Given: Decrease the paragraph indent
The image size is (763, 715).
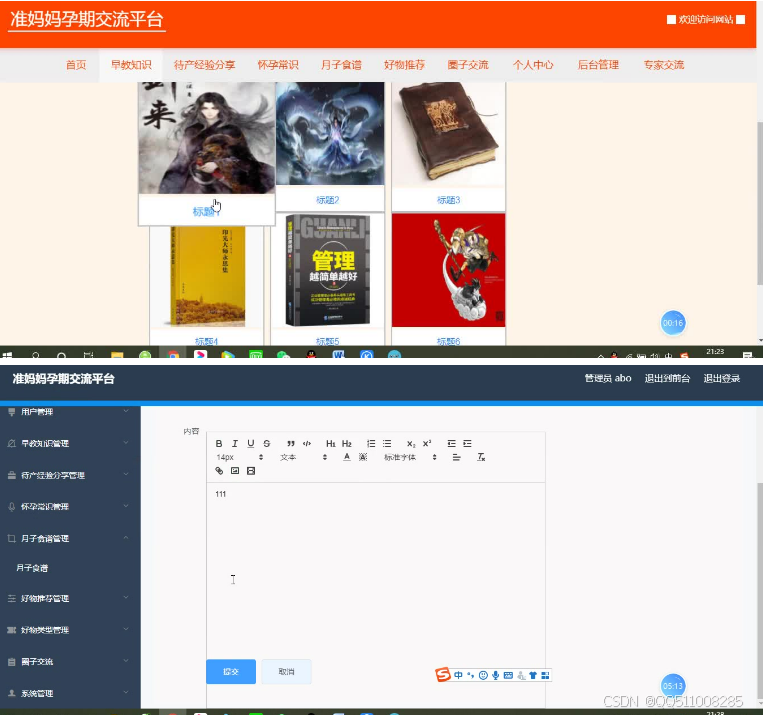Looking at the screenshot, I should click(452, 443).
